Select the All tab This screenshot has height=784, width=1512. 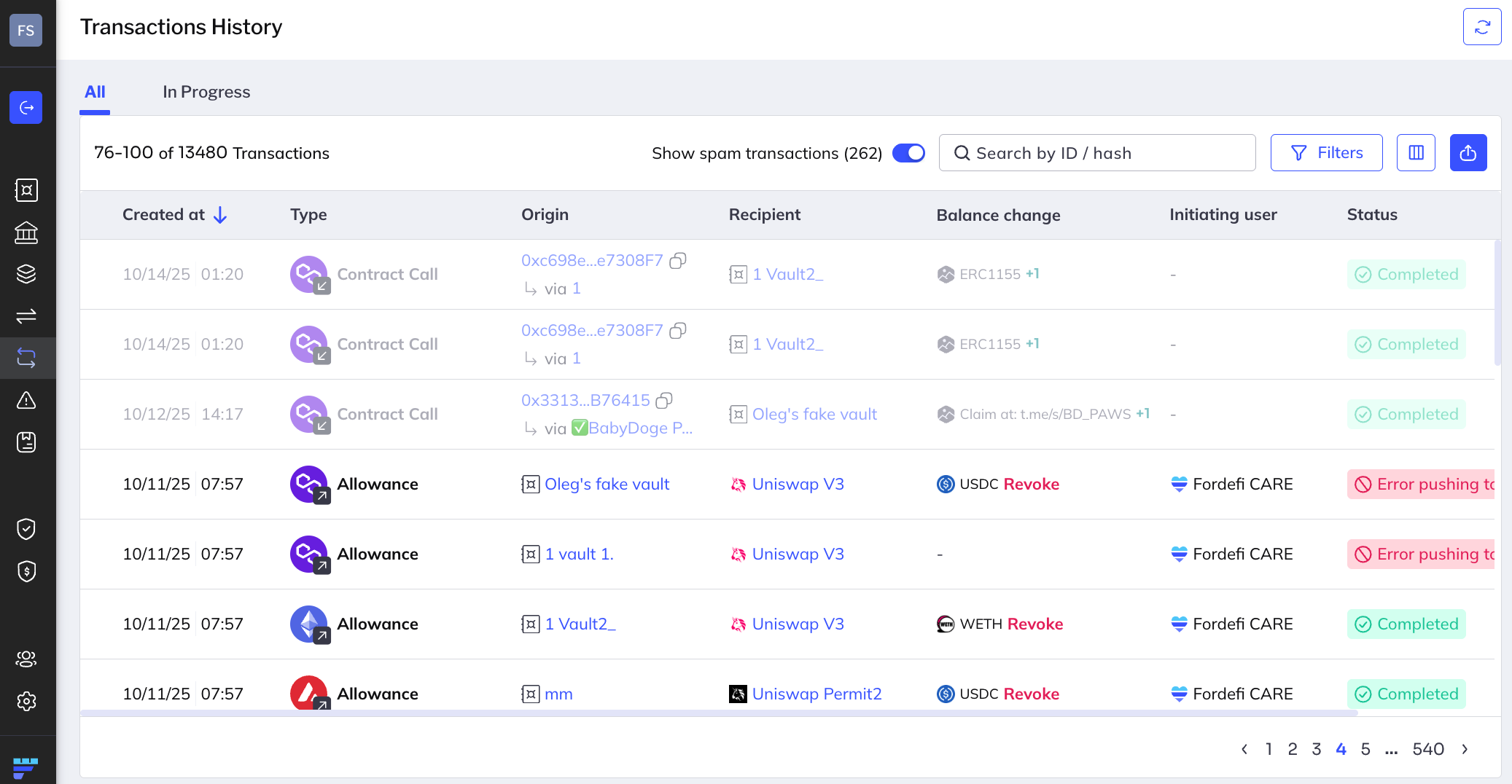[x=95, y=92]
